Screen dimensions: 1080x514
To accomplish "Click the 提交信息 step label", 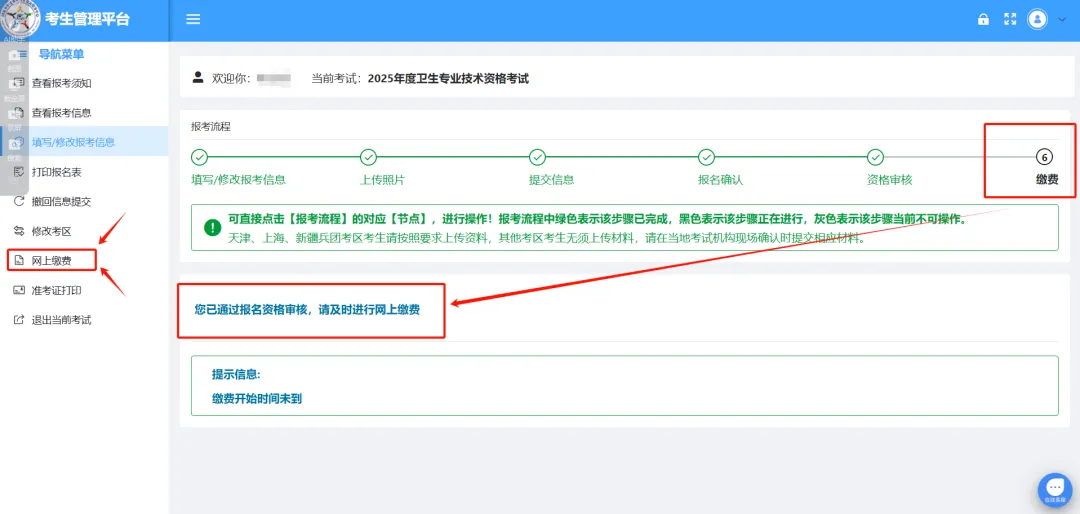I will click(551, 180).
